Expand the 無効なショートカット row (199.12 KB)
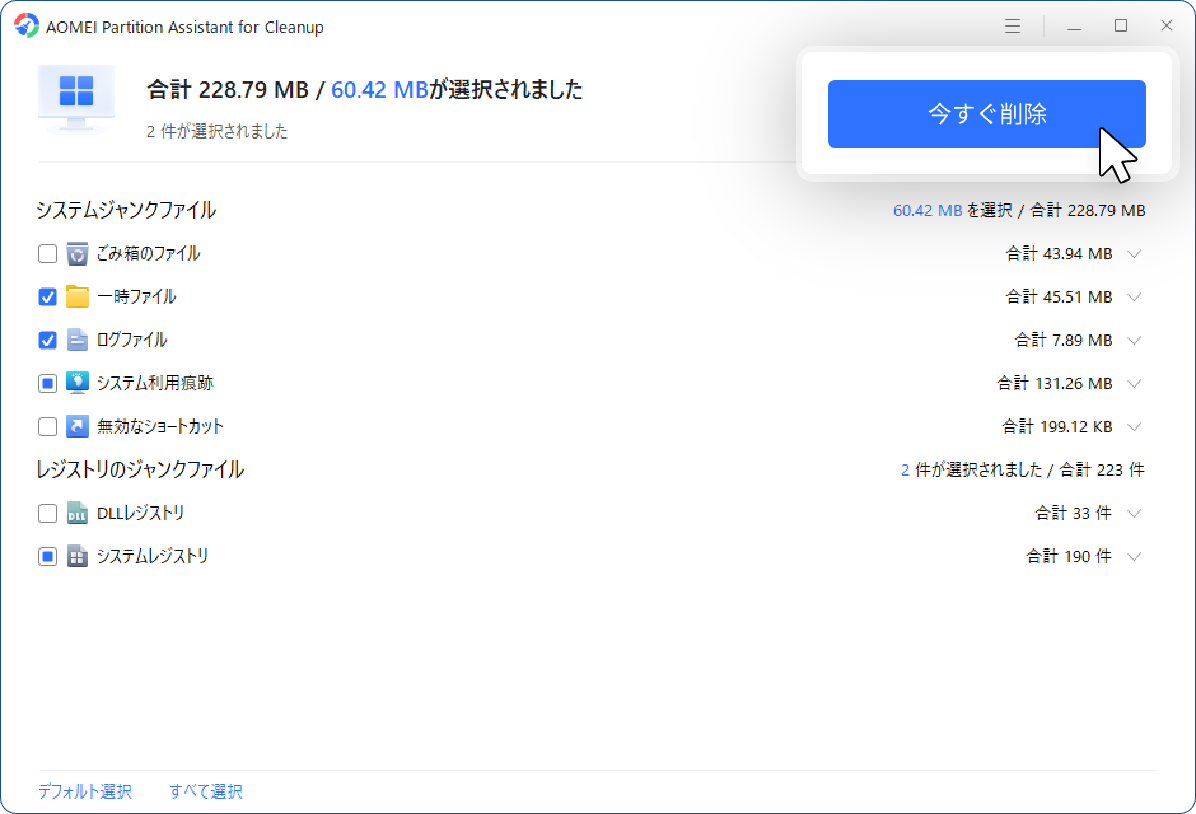 tap(1134, 427)
